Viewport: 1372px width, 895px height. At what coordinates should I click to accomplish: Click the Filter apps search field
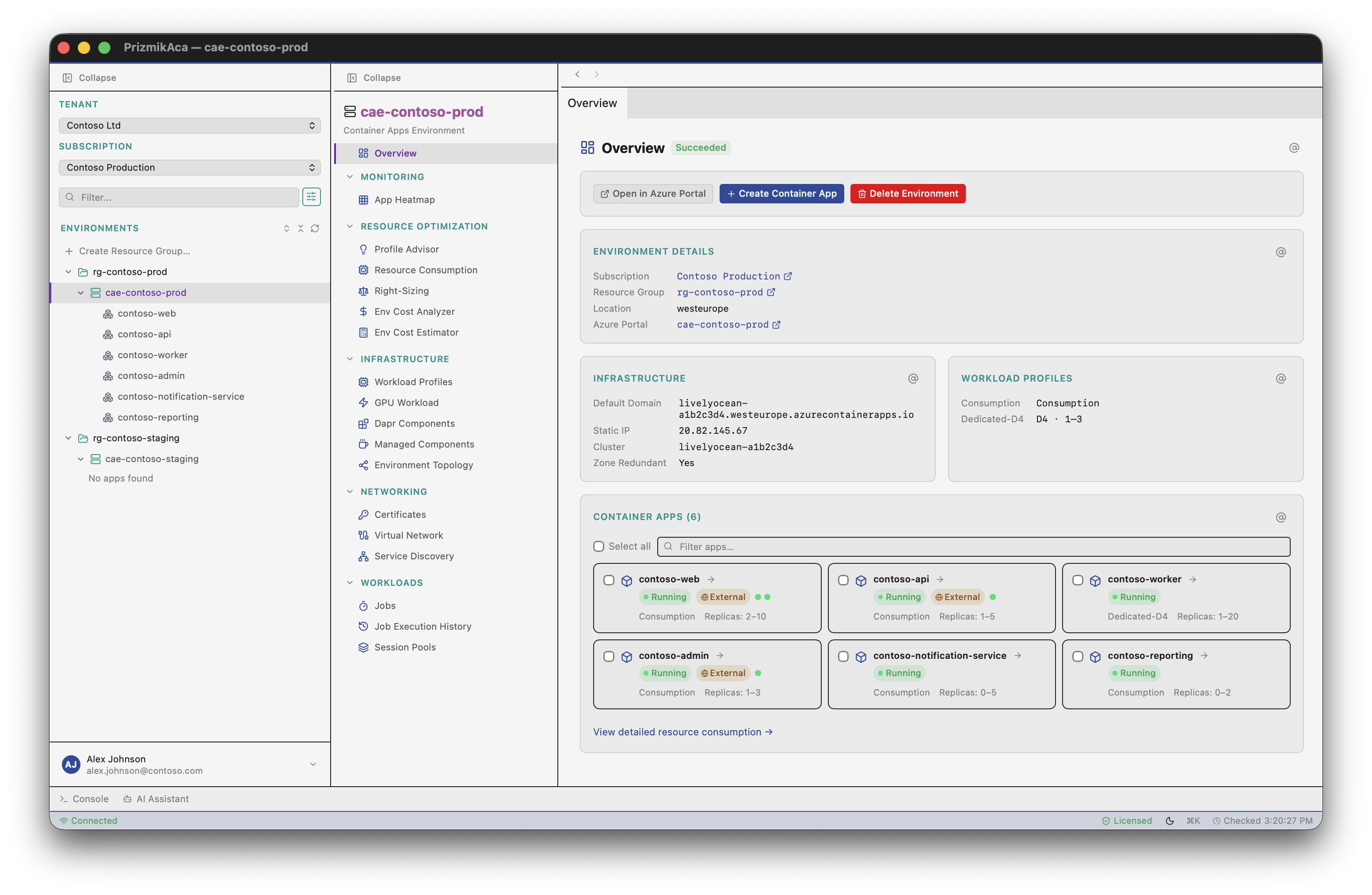pyautogui.click(x=973, y=547)
